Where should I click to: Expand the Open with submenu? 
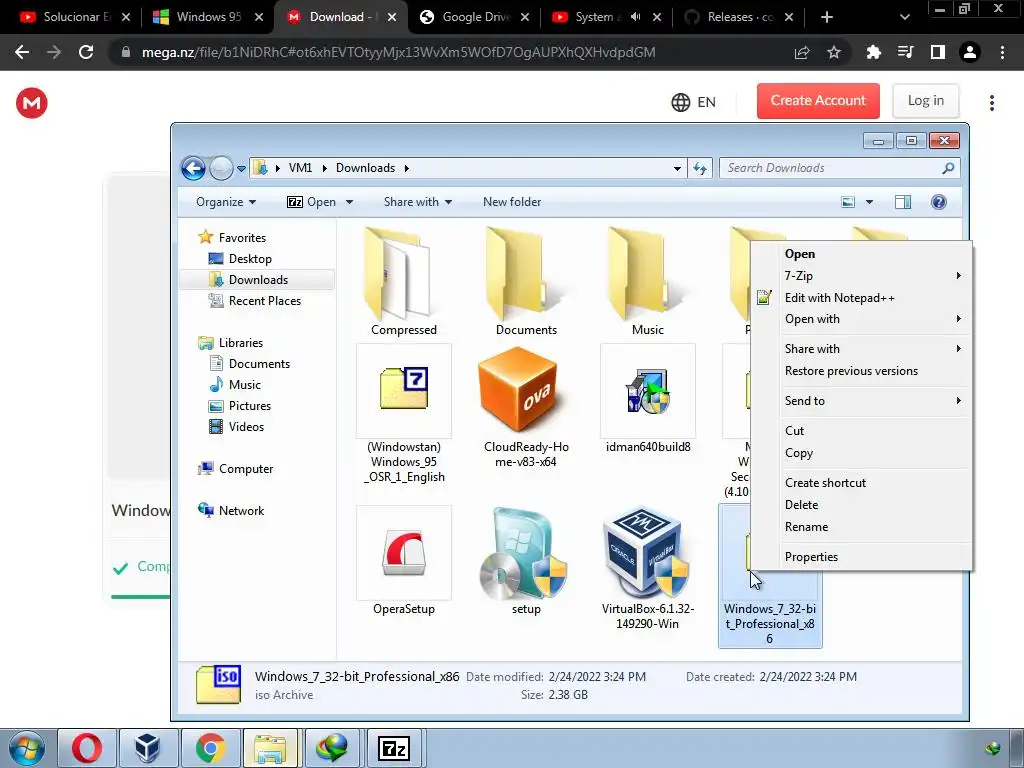[861, 319]
